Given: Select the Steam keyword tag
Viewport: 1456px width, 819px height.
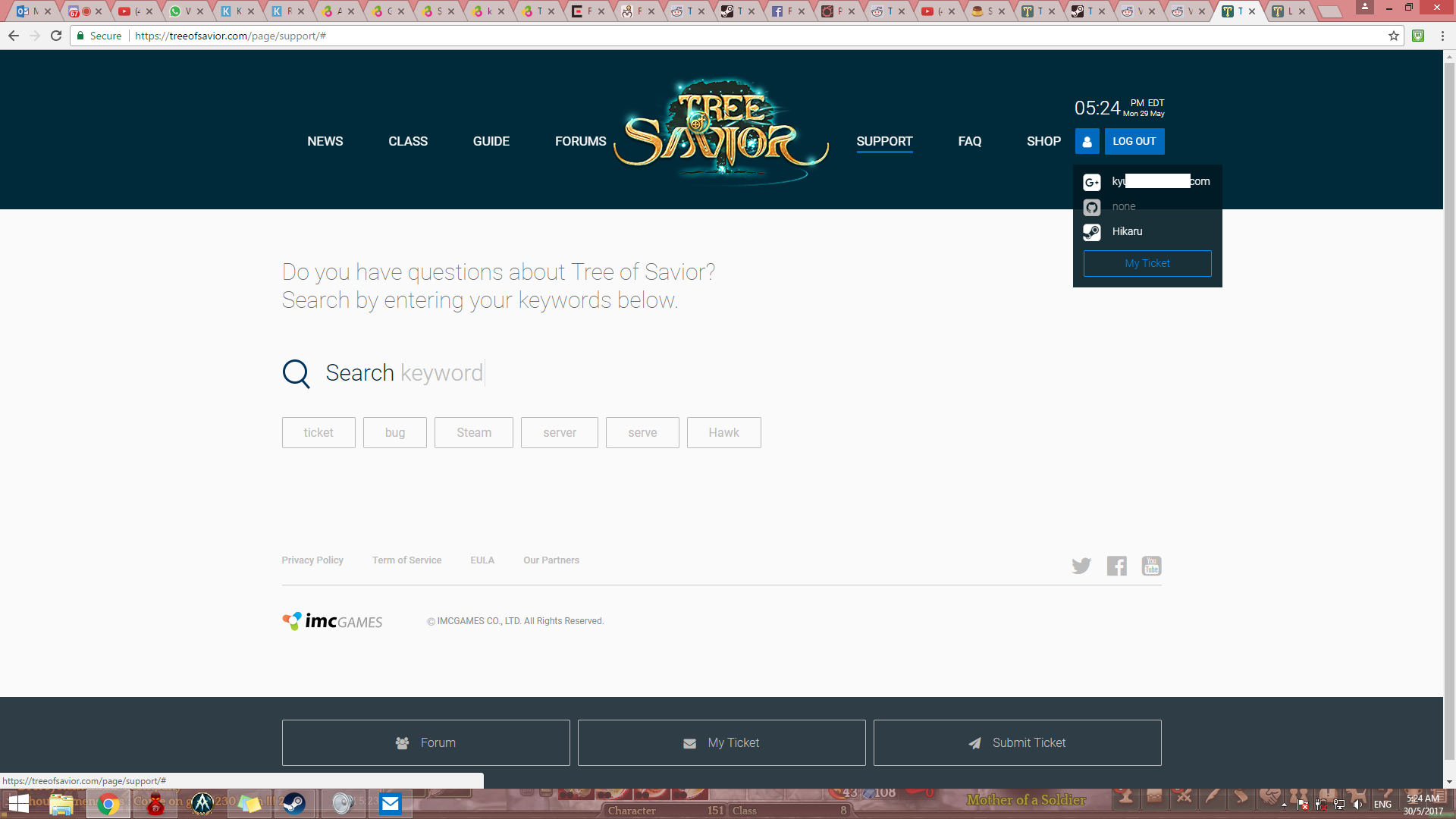Looking at the screenshot, I should click(473, 433).
